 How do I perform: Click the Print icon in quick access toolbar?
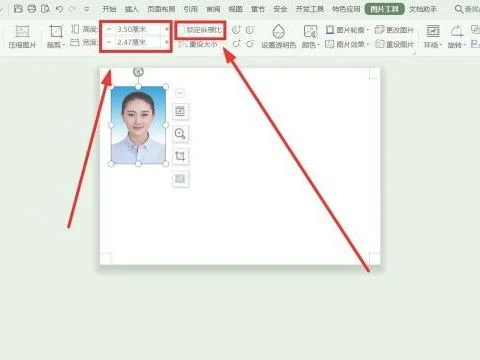pyautogui.click(x=32, y=9)
